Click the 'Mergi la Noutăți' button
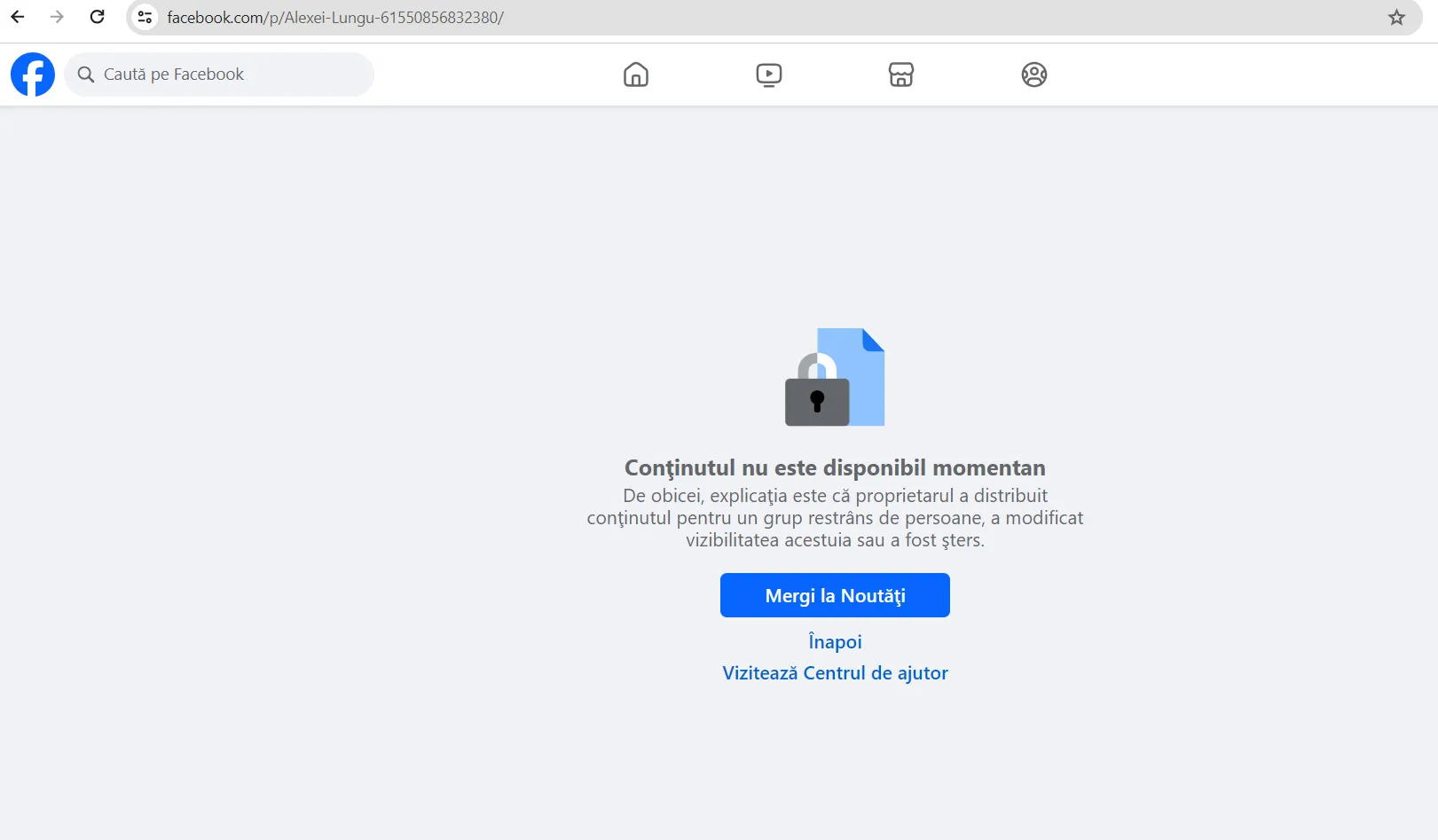The height and width of the screenshot is (840, 1438). coord(835,595)
